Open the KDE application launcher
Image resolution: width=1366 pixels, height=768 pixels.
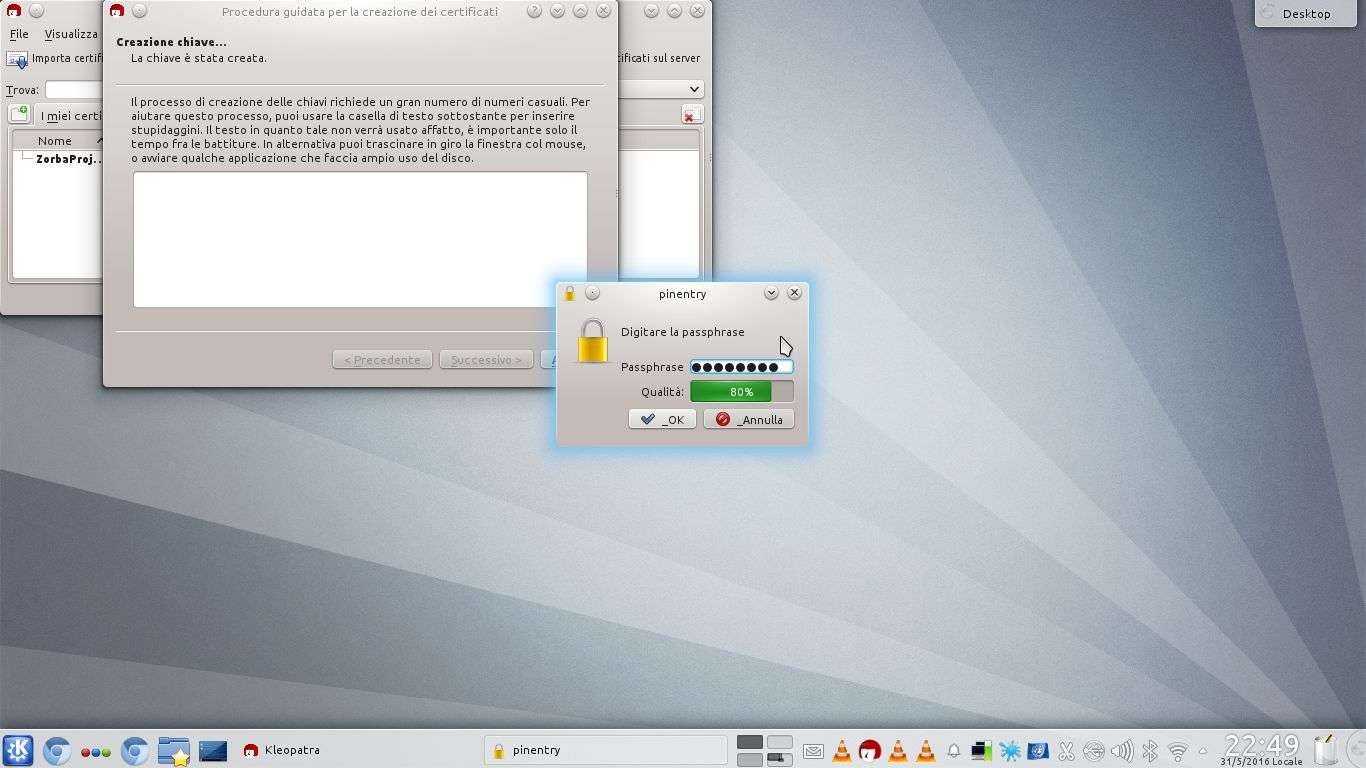pos(18,750)
